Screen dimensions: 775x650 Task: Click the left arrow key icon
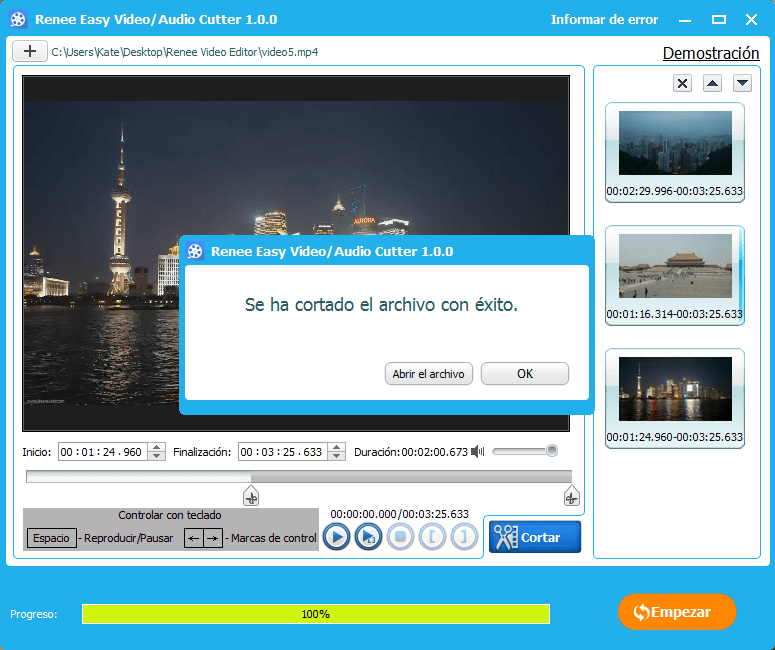[x=194, y=538]
